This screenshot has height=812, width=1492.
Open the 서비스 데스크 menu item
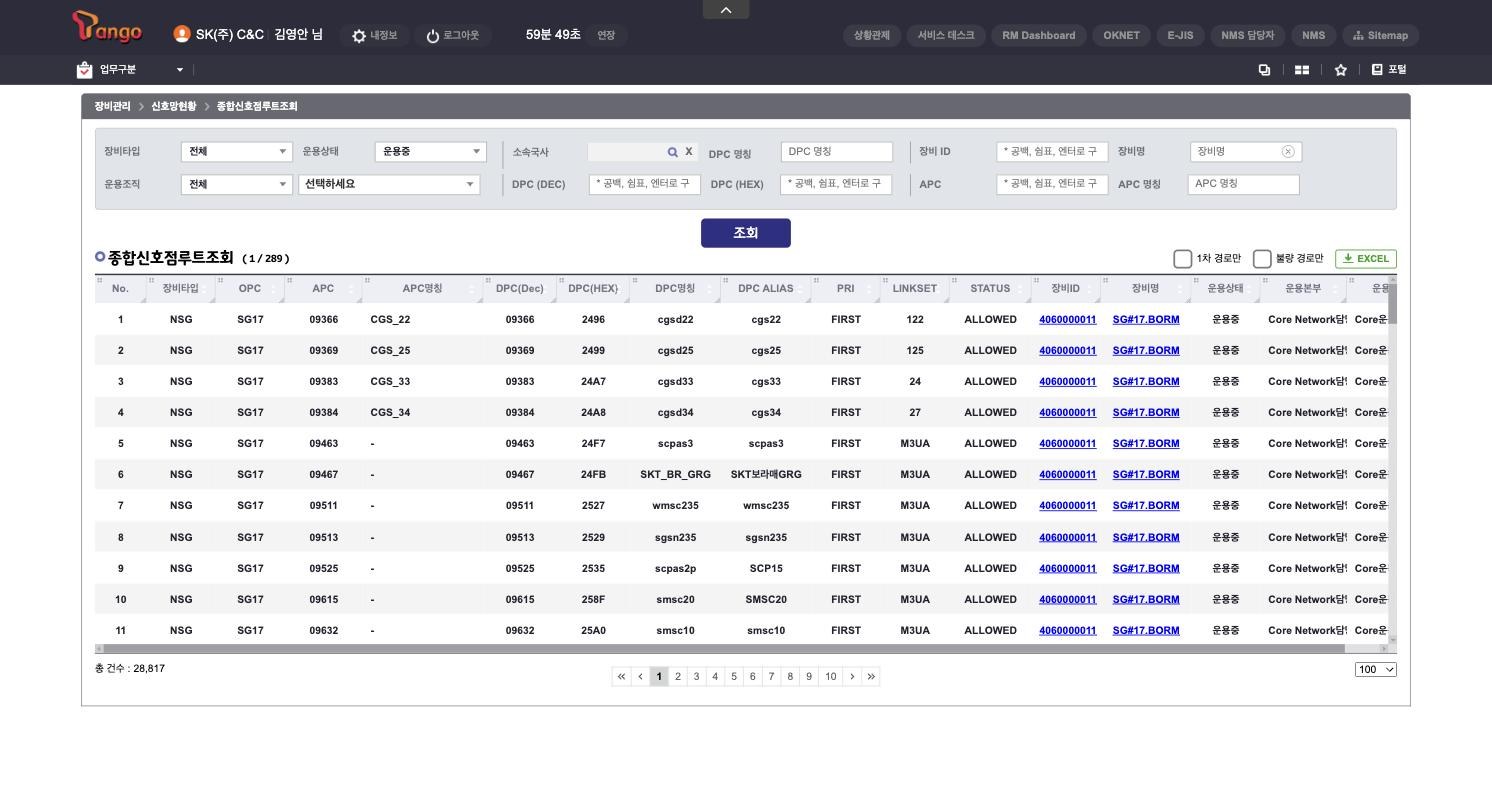946,35
